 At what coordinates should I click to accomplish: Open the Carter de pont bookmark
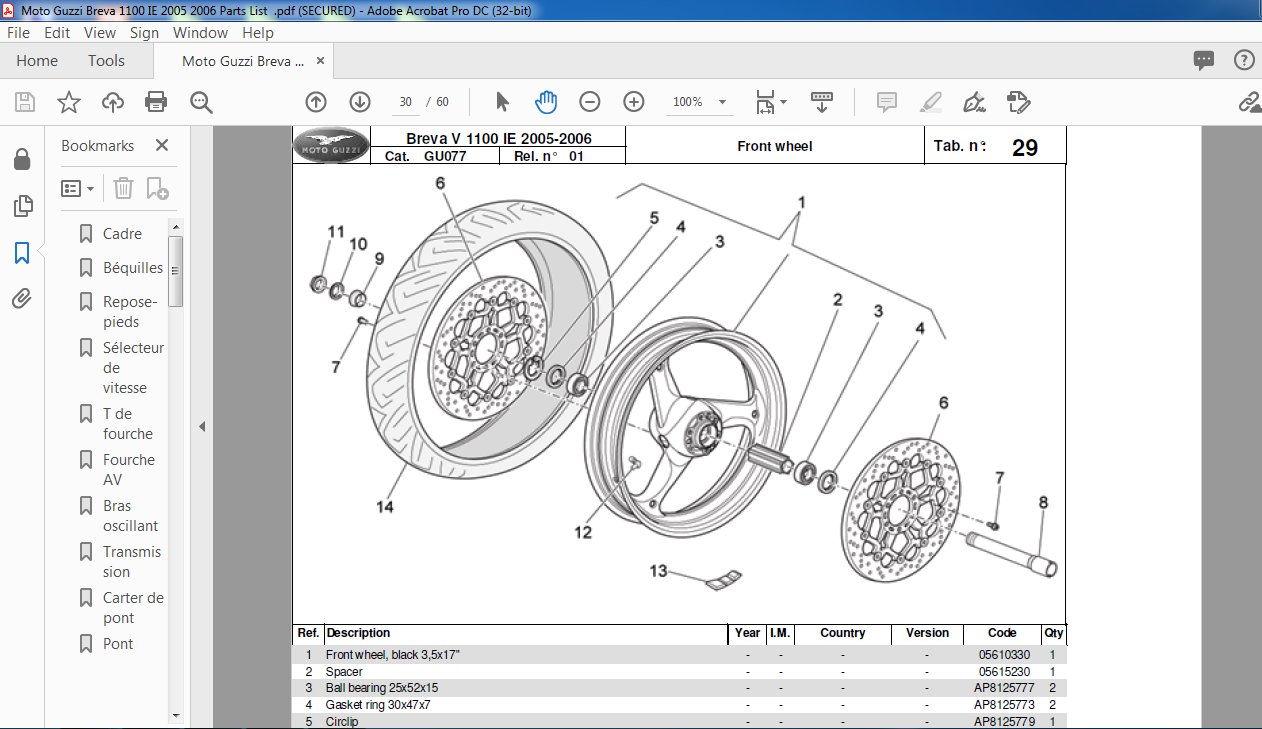[x=133, y=608]
